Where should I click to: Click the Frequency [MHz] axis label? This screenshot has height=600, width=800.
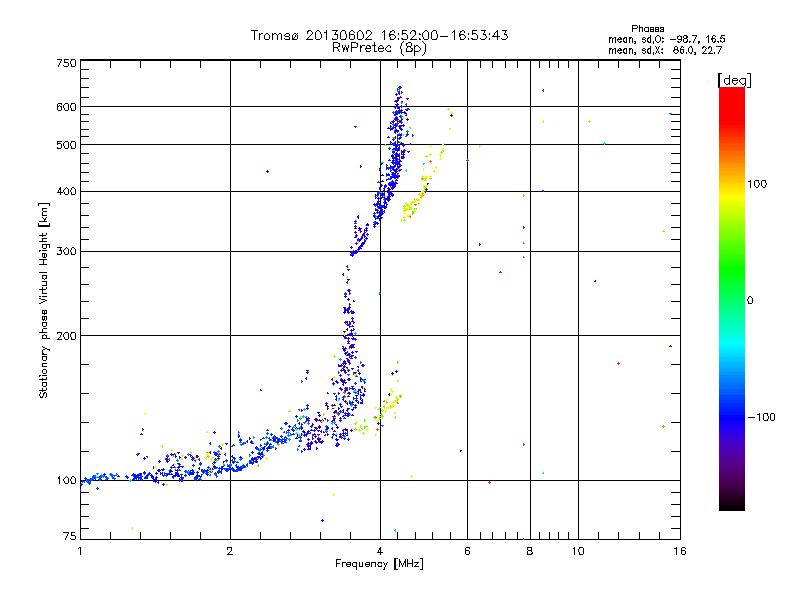379,566
